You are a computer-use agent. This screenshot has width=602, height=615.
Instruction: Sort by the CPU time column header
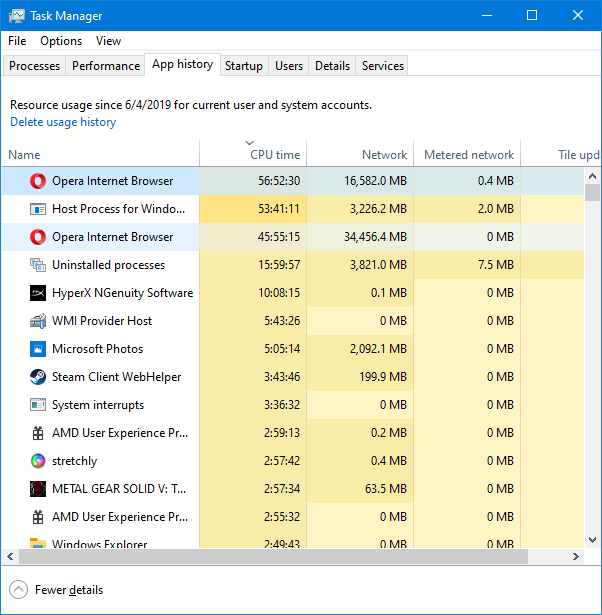[253, 153]
